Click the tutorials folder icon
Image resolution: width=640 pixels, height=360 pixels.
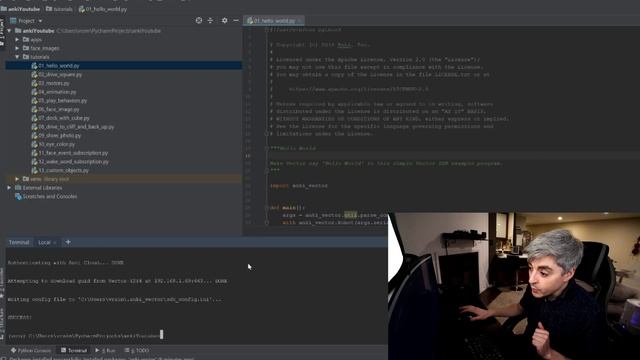coord(26,57)
